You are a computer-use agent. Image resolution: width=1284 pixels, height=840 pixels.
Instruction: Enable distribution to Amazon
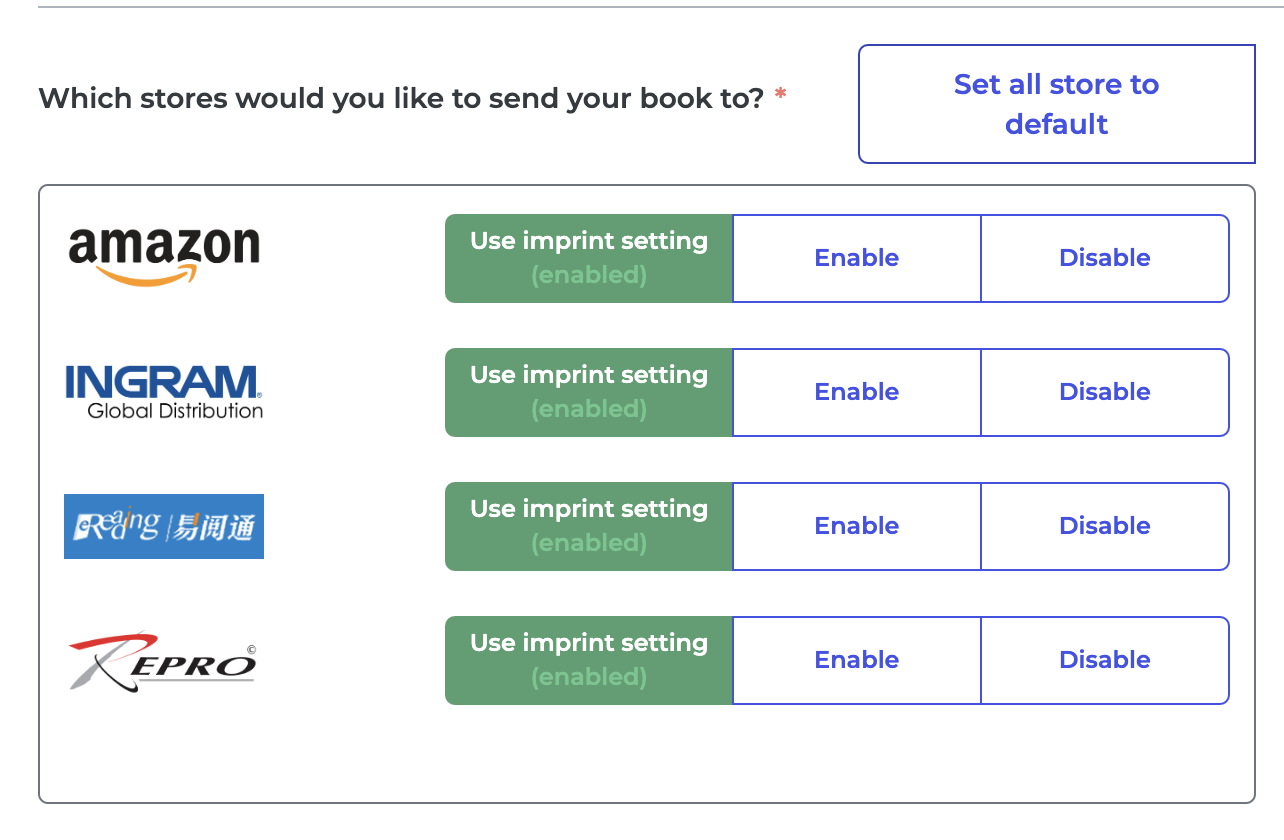click(856, 258)
